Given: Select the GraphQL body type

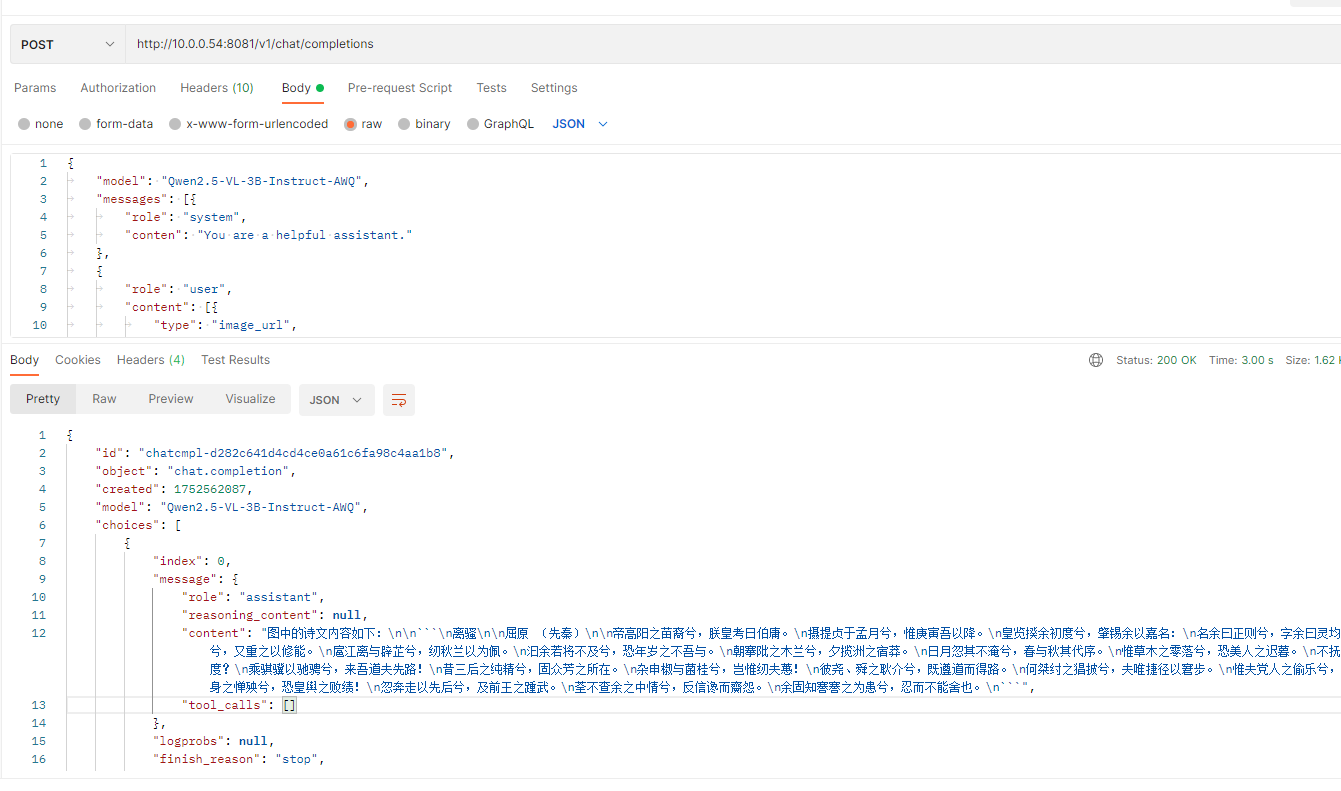Looking at the screenshot, I should pos(500,124).
